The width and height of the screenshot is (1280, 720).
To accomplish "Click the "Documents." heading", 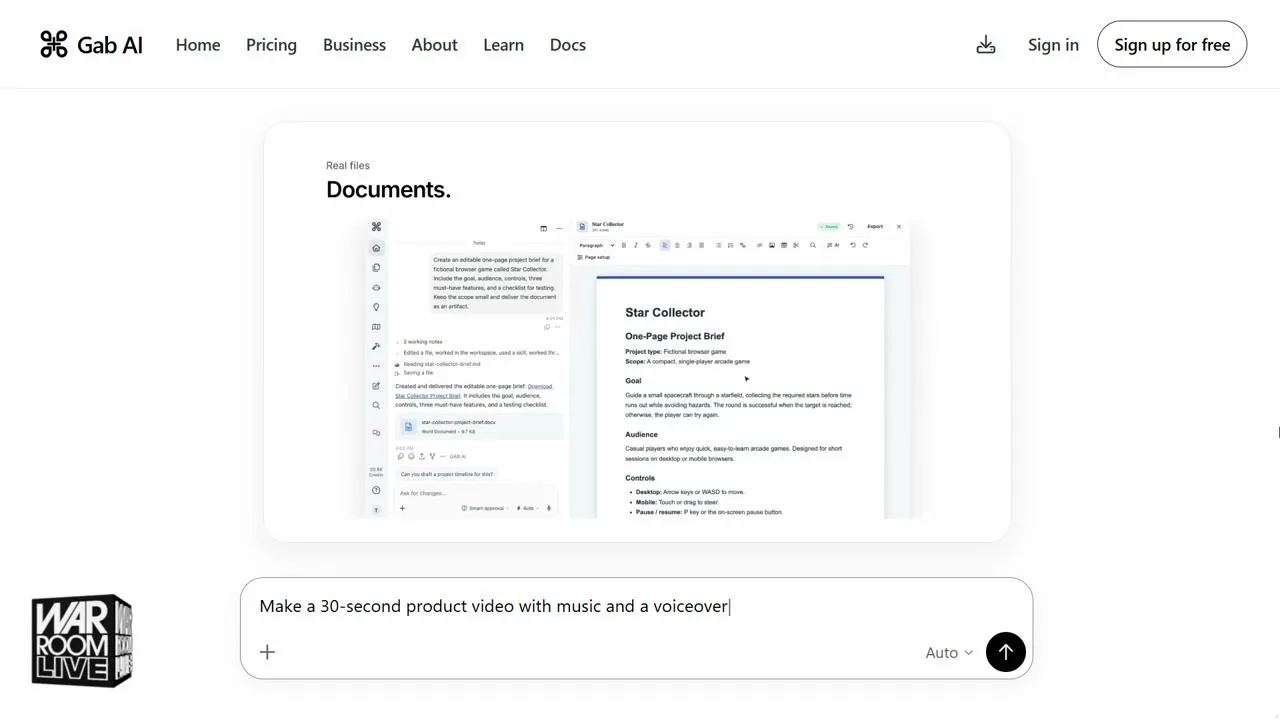I will [388, 189].
